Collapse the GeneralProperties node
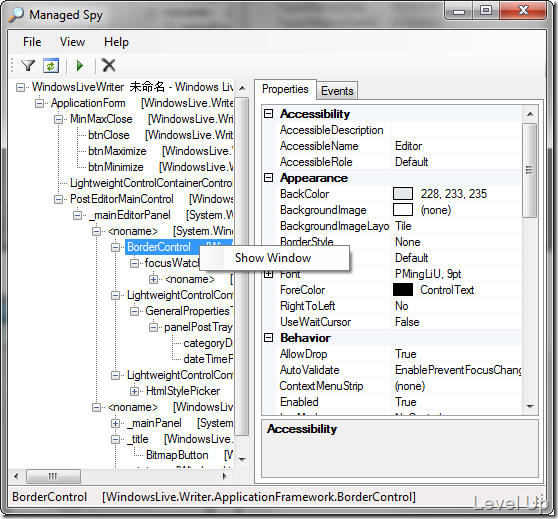The height and width of the screenshot is (519, 558). (134, 311)
